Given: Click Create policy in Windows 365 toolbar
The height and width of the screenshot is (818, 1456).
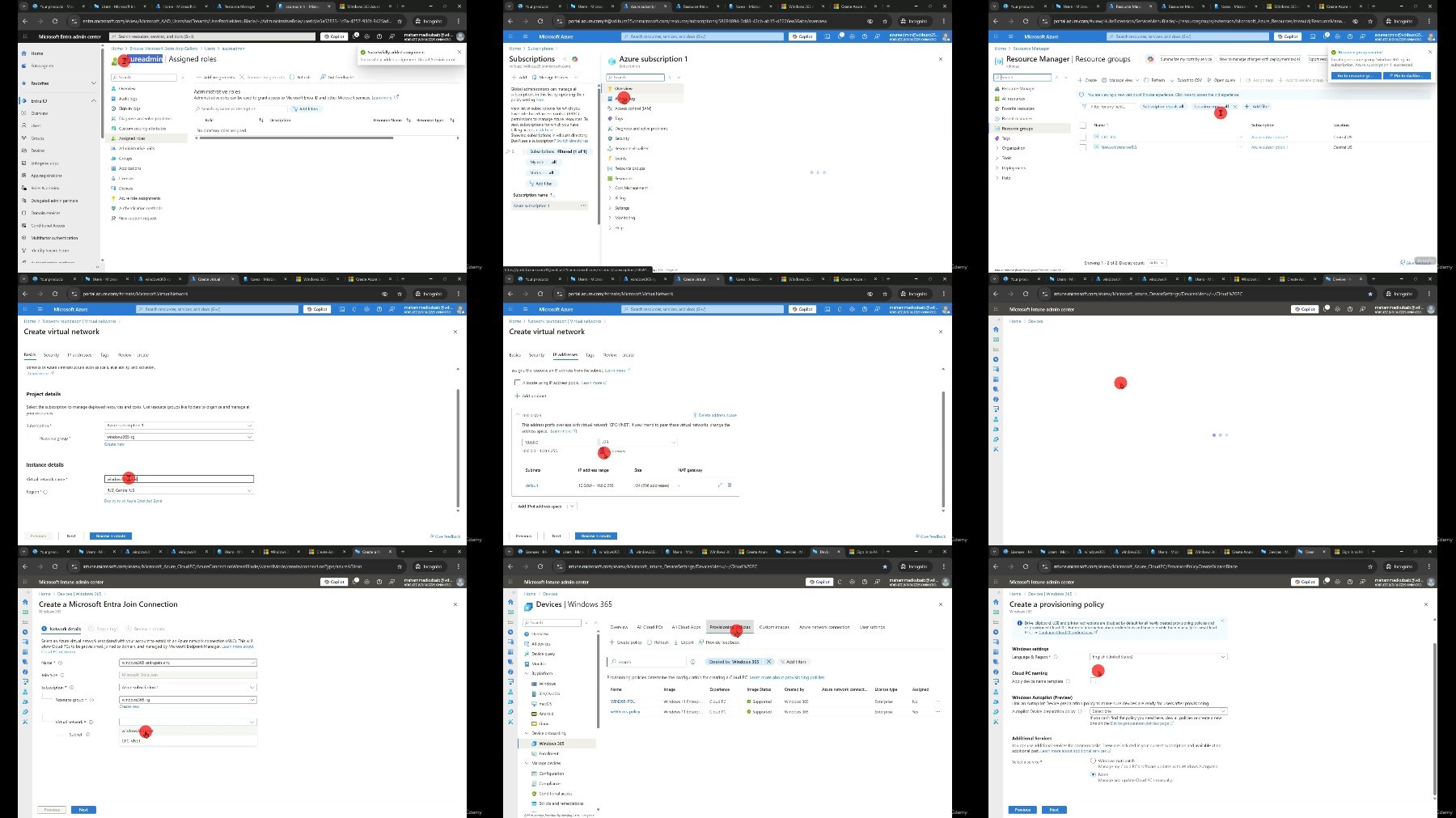Looking at the screenshot, I should 626,642.
